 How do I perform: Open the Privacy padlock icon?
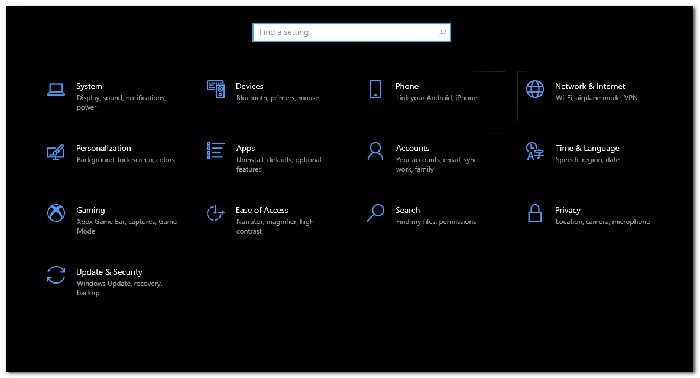click(535, 213)
